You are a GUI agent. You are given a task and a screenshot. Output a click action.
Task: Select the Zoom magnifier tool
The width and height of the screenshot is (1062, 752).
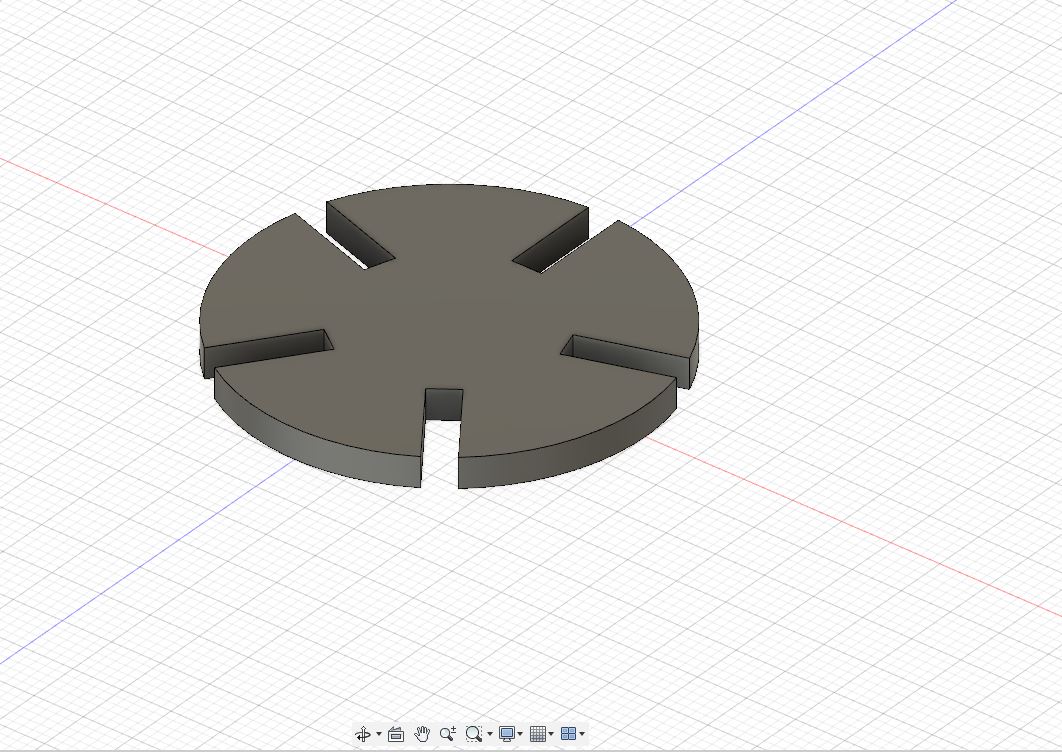click(448, 734)
